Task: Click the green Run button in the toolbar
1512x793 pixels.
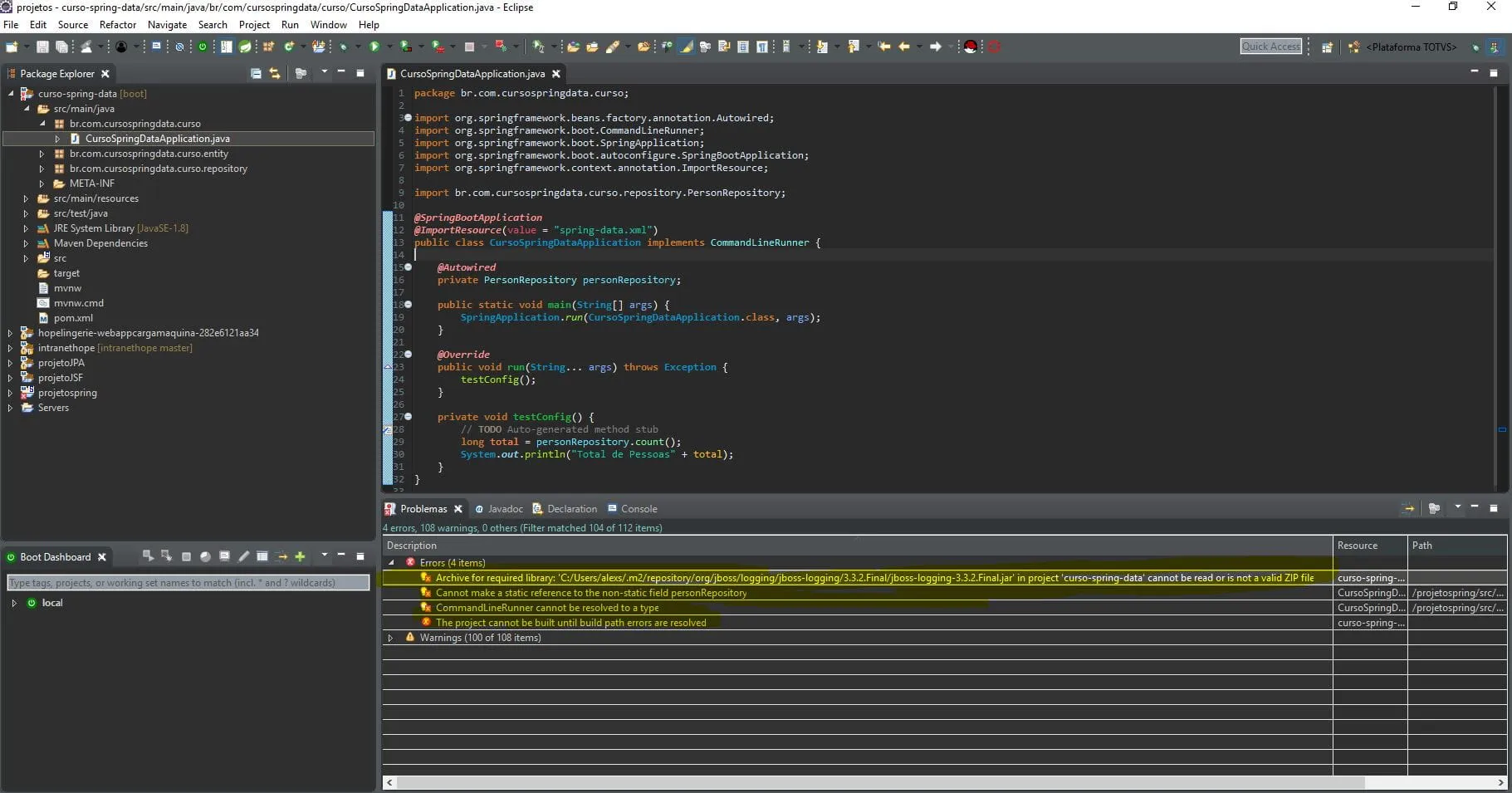Action: pyautogui.click(x=374, y=47)
